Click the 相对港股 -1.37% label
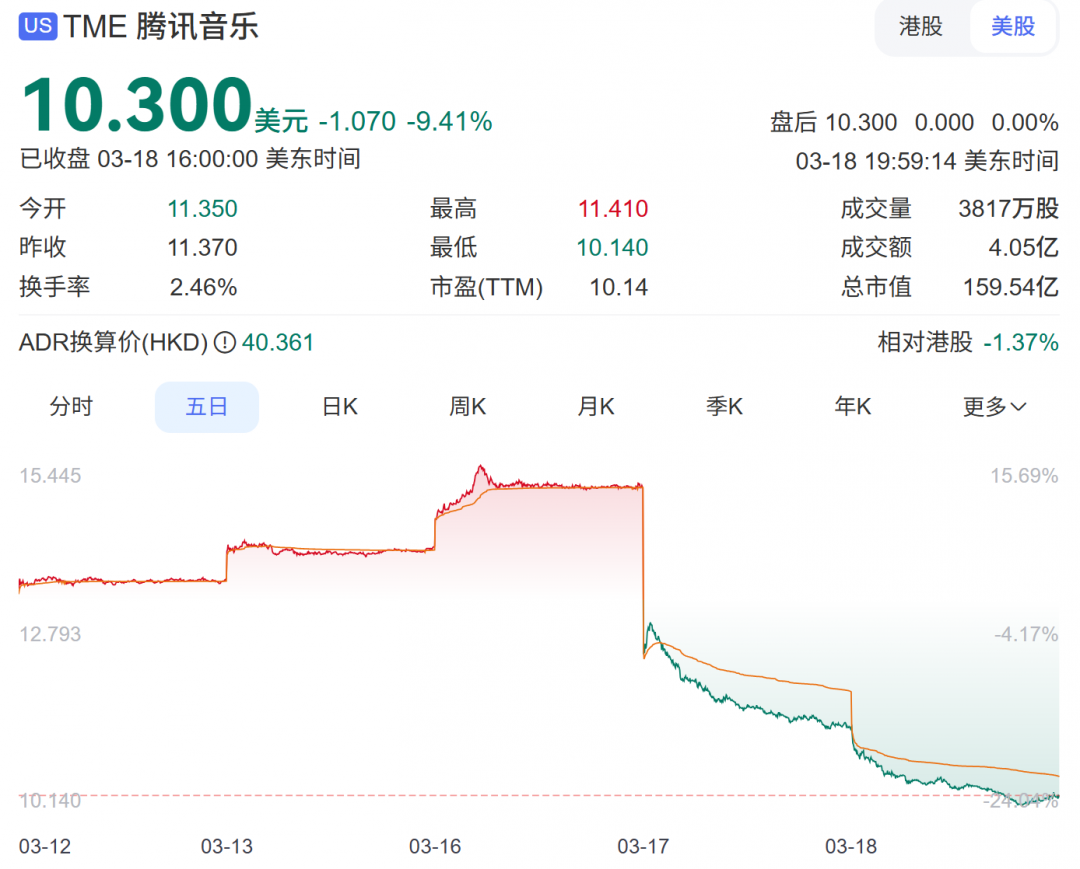 [968, 342]
